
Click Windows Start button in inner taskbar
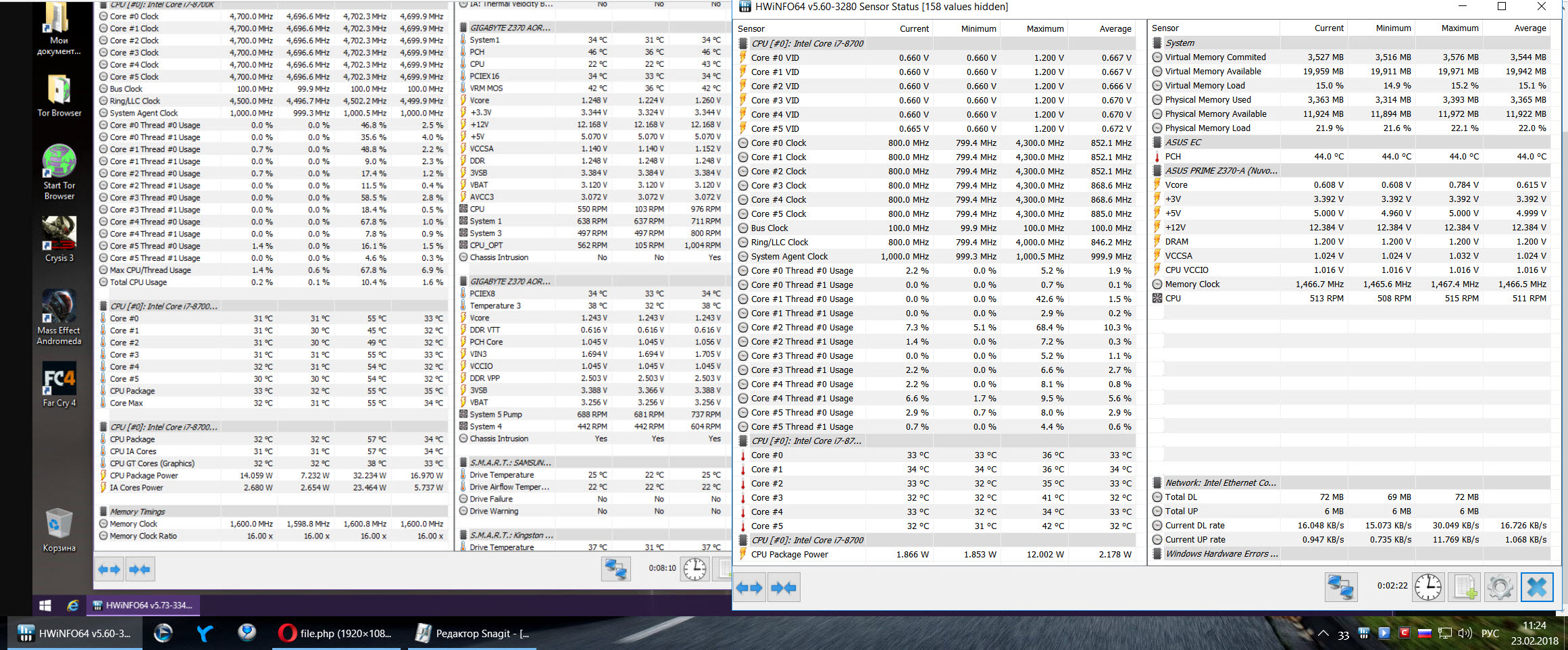[45, 605]
